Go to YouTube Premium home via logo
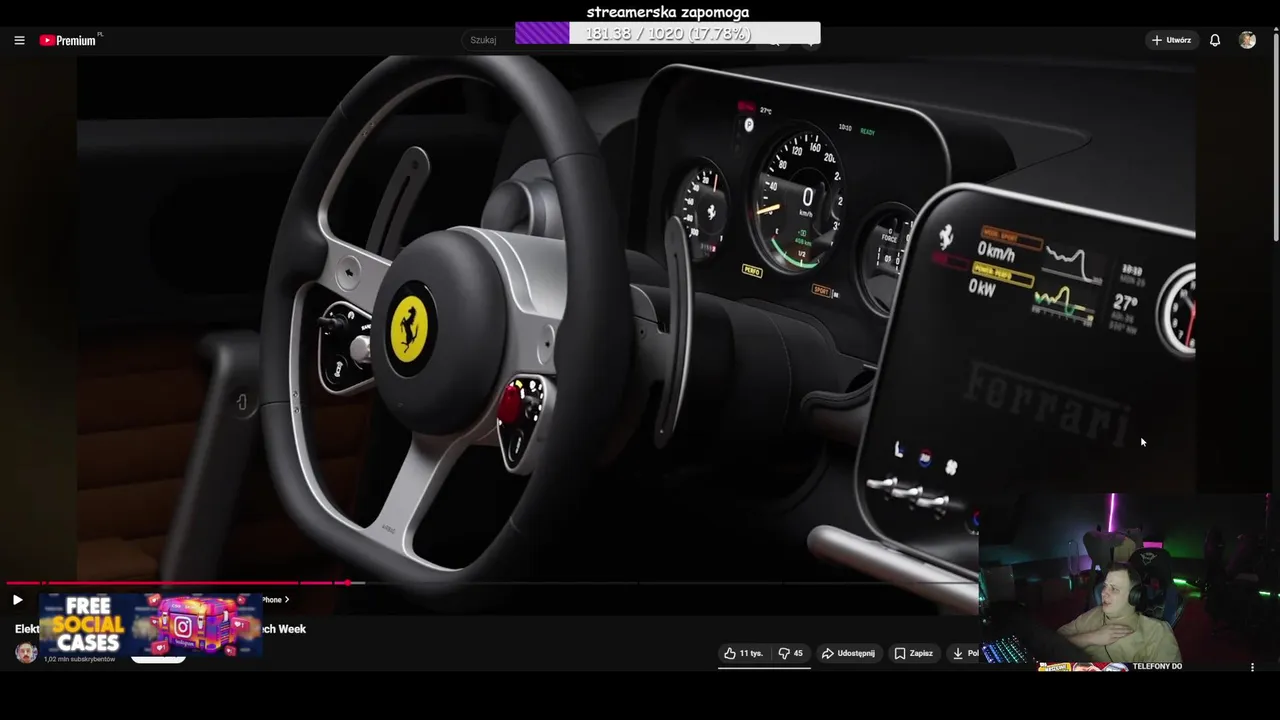1280x720 pixels. click(70, 40)
